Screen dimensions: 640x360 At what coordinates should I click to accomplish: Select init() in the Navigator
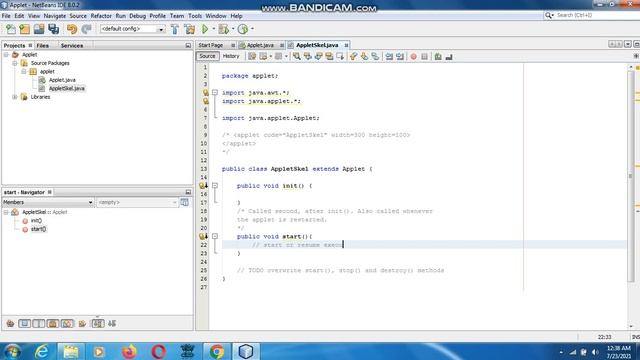point(36,221)
